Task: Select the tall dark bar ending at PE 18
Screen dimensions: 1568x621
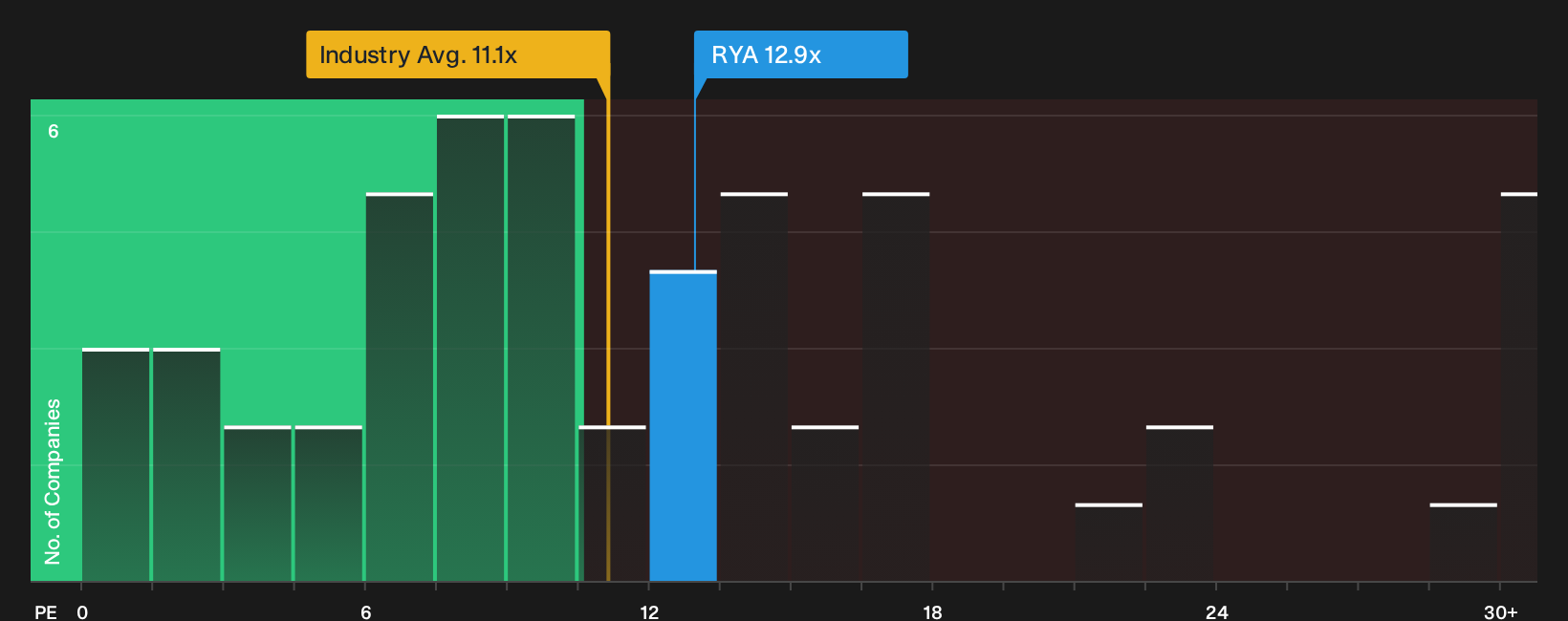Action: pyautogui.click(x=896, y=387)
